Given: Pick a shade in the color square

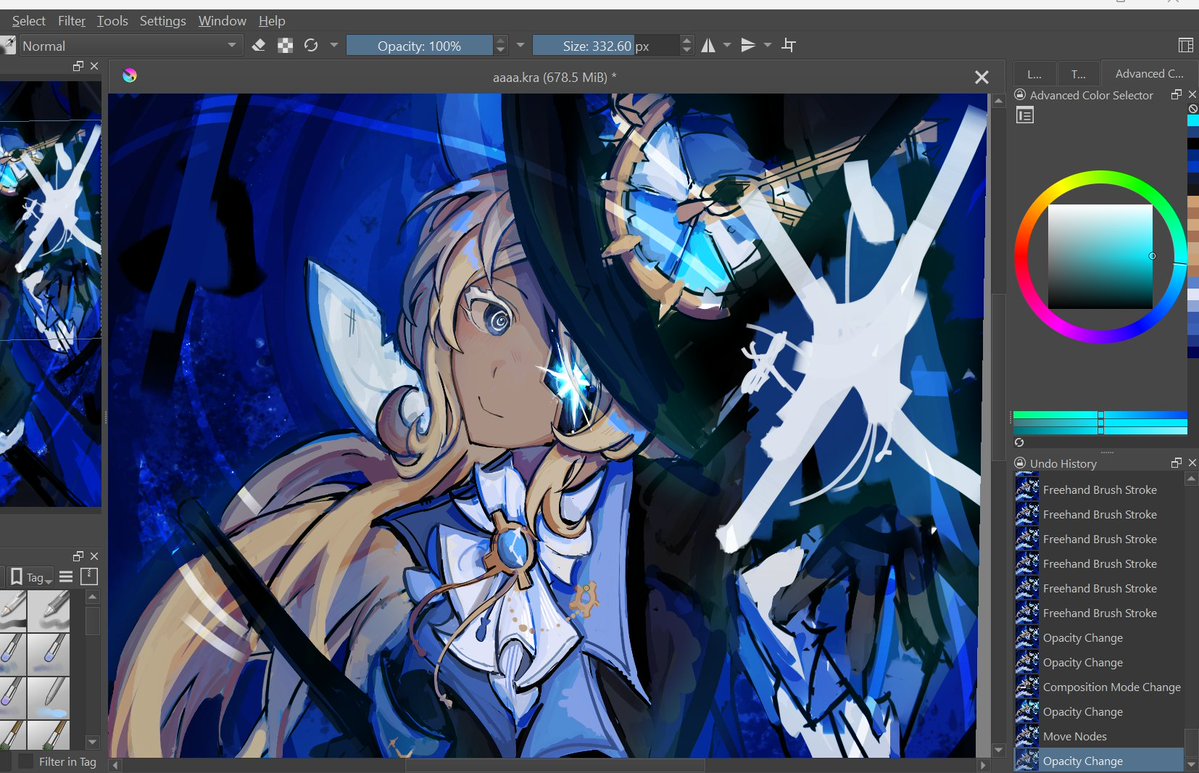Looking at the screenshot, I should 1100,256.
